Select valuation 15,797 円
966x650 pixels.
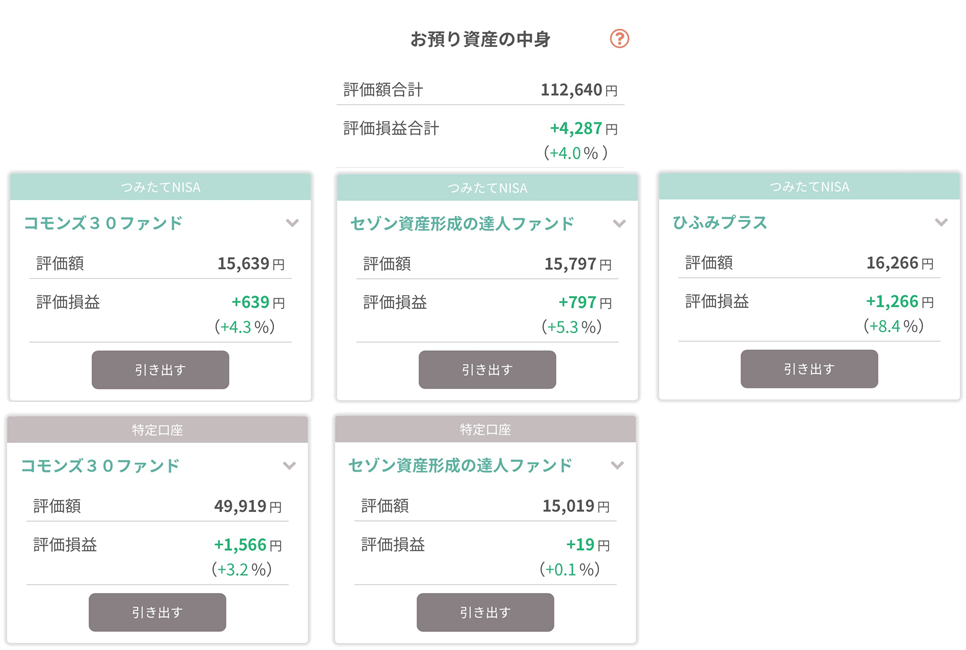coord(578,264)
